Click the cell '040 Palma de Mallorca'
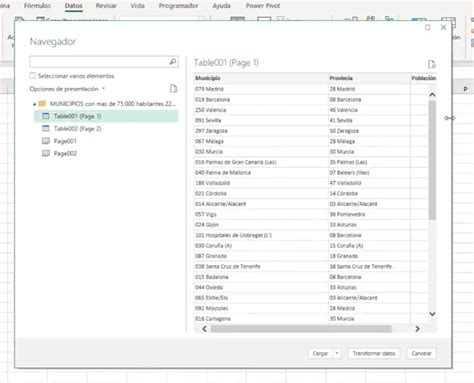This screenshot has height=383, width=474. [261, 172]
